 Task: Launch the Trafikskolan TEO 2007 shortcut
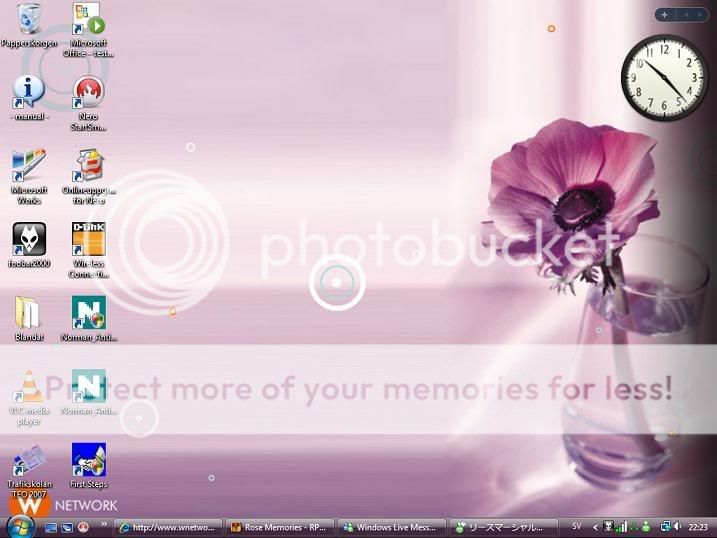tap(29, 461)
